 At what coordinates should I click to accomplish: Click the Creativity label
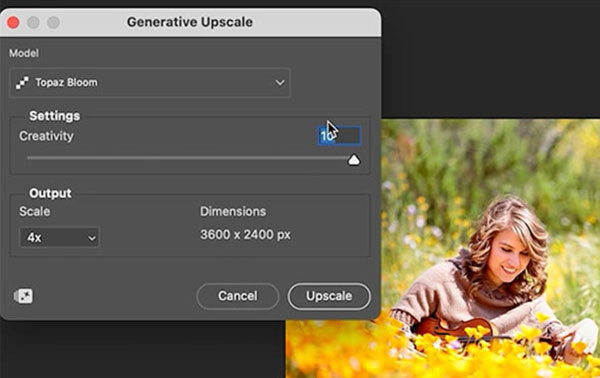point(46,136)
